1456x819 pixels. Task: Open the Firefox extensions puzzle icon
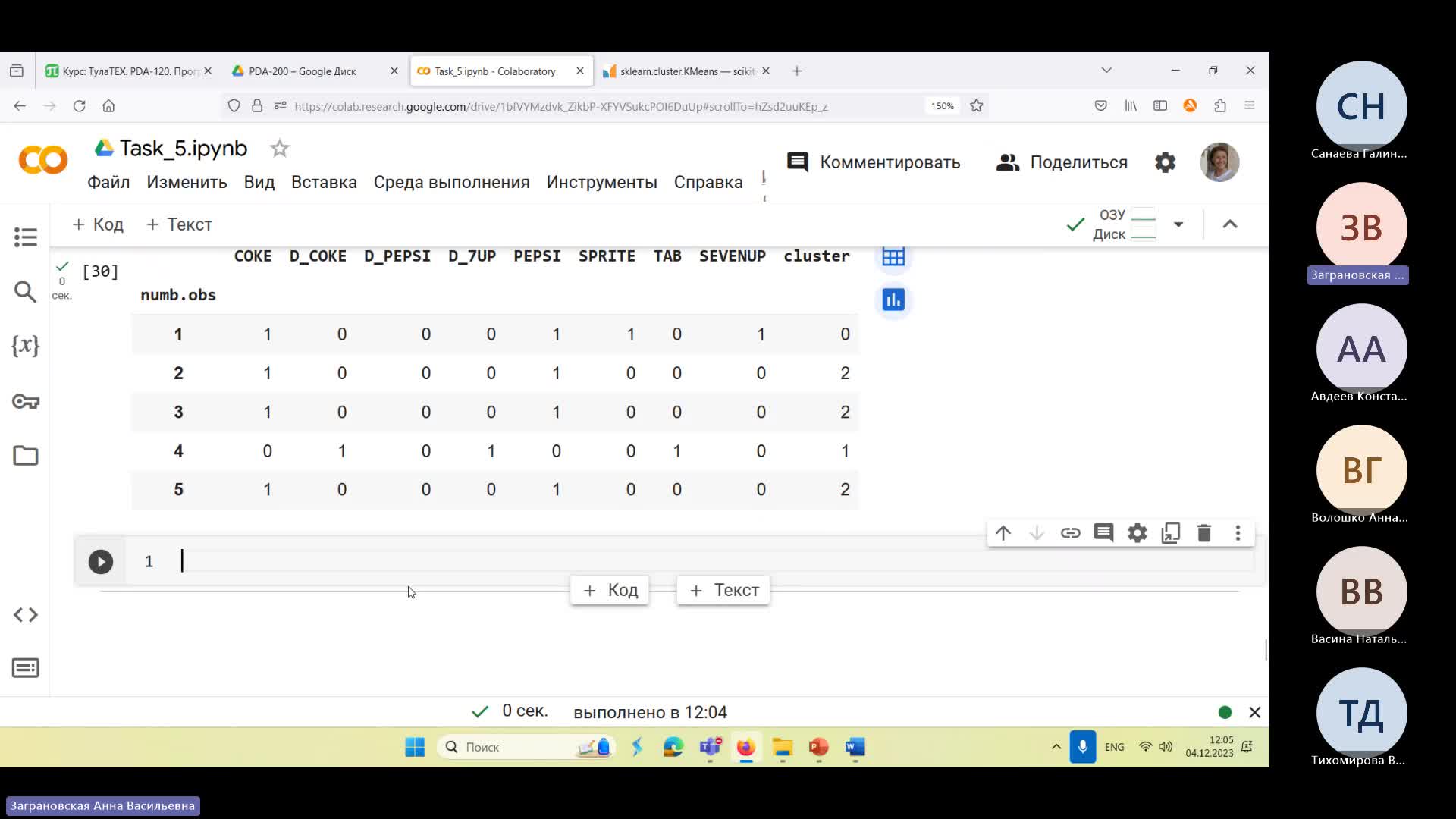click(x=1220, y=106)
